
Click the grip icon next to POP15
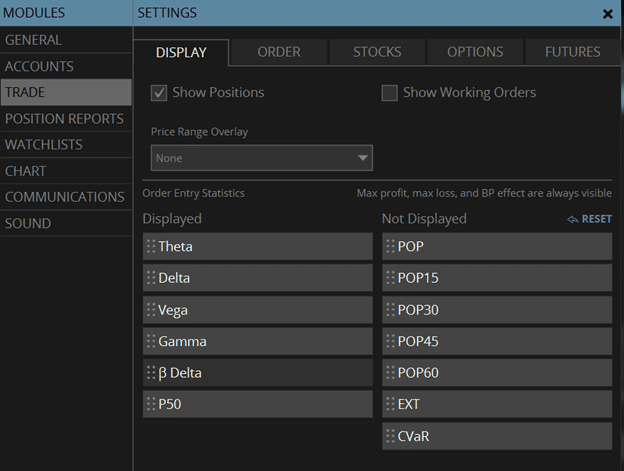pos(390,278)
